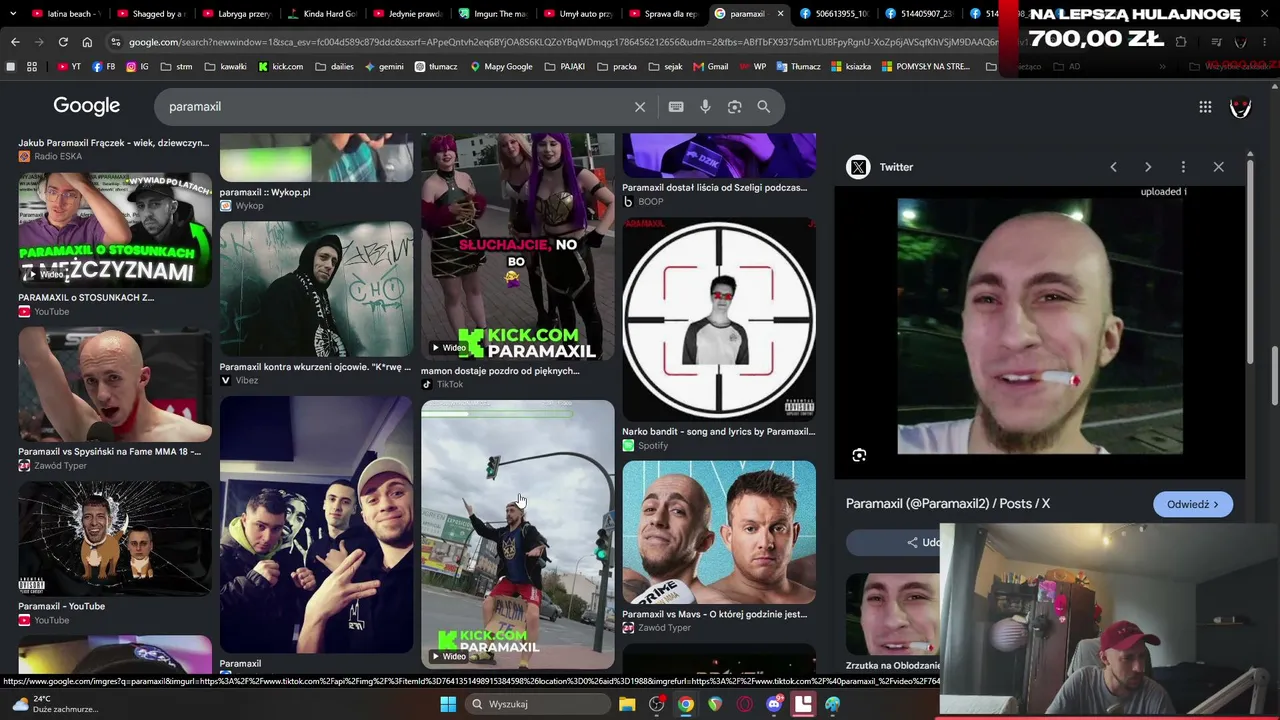Switch to the 'Labryga przery' tab
1280x720 pixels.
point(237,14)
